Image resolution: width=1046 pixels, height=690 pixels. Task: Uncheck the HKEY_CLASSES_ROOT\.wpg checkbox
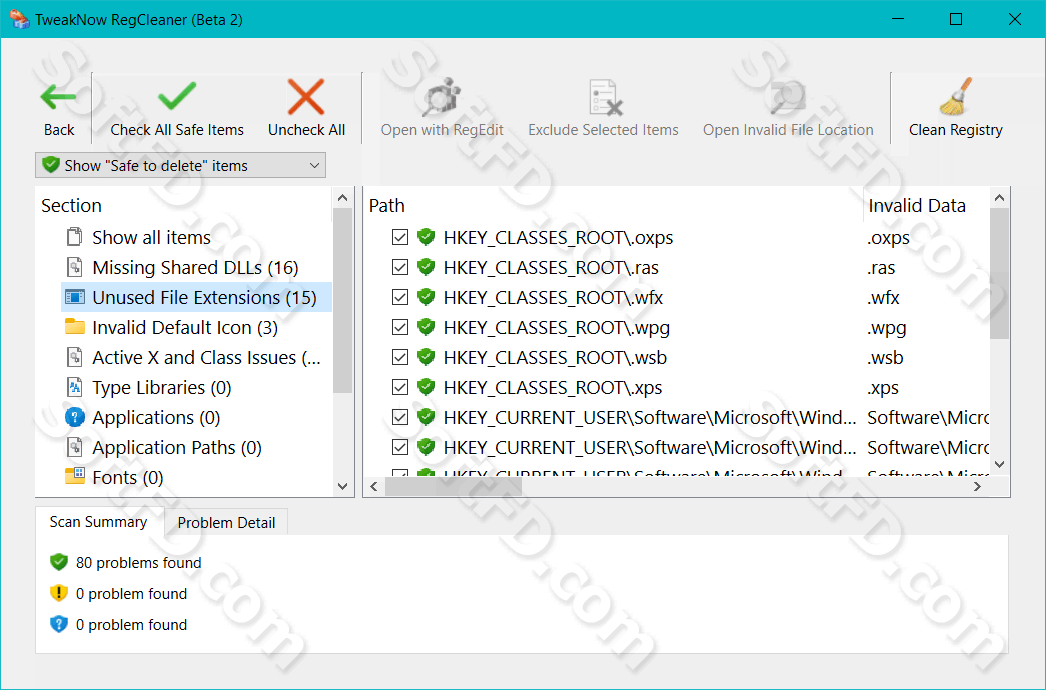pos(400,327)
